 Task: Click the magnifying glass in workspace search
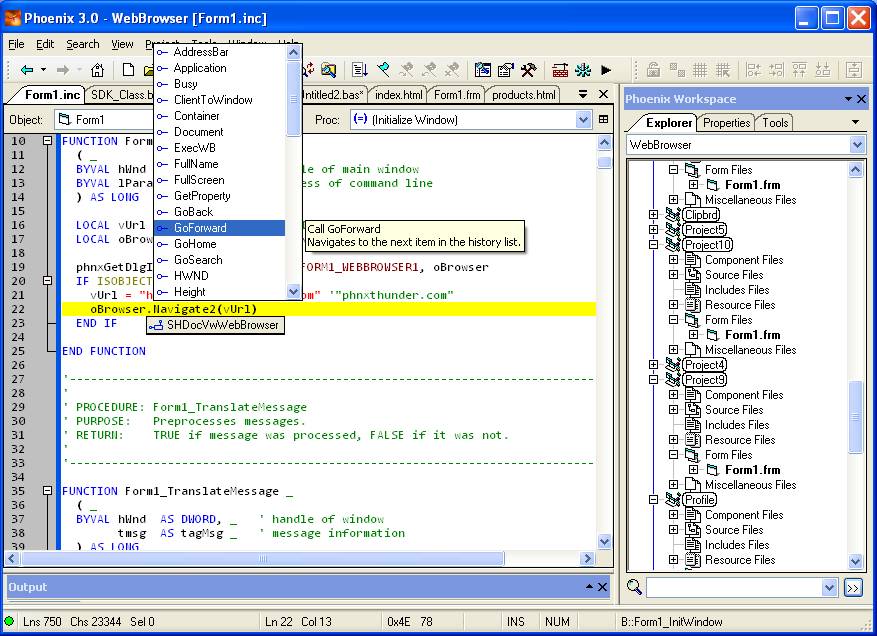point(634,587)
